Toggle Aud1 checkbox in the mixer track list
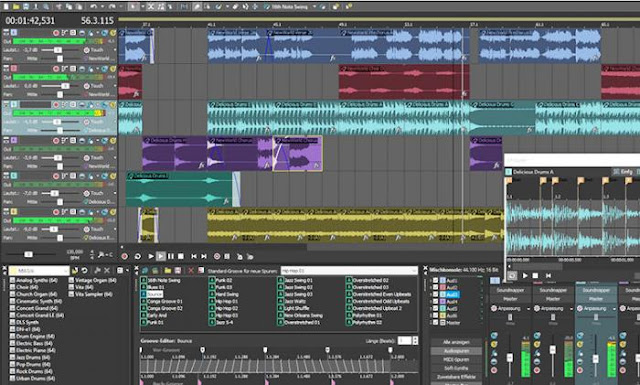Screen dimensions: 640x385 click(436, 280)
